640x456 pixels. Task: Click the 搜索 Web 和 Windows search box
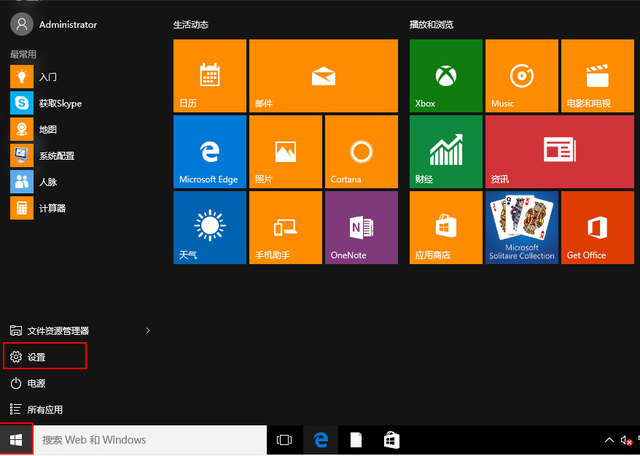coord(150,440)
